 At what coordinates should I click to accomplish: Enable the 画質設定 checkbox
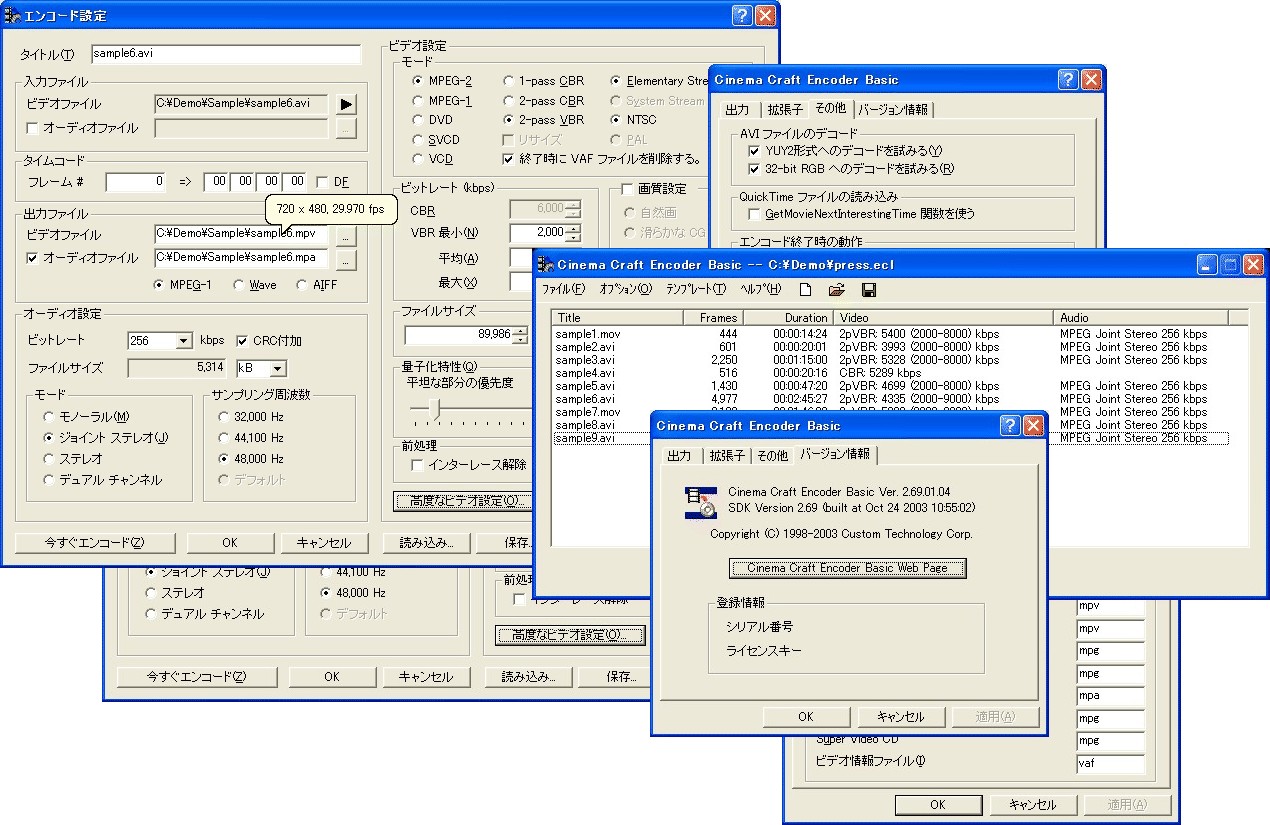pos(627,188)
